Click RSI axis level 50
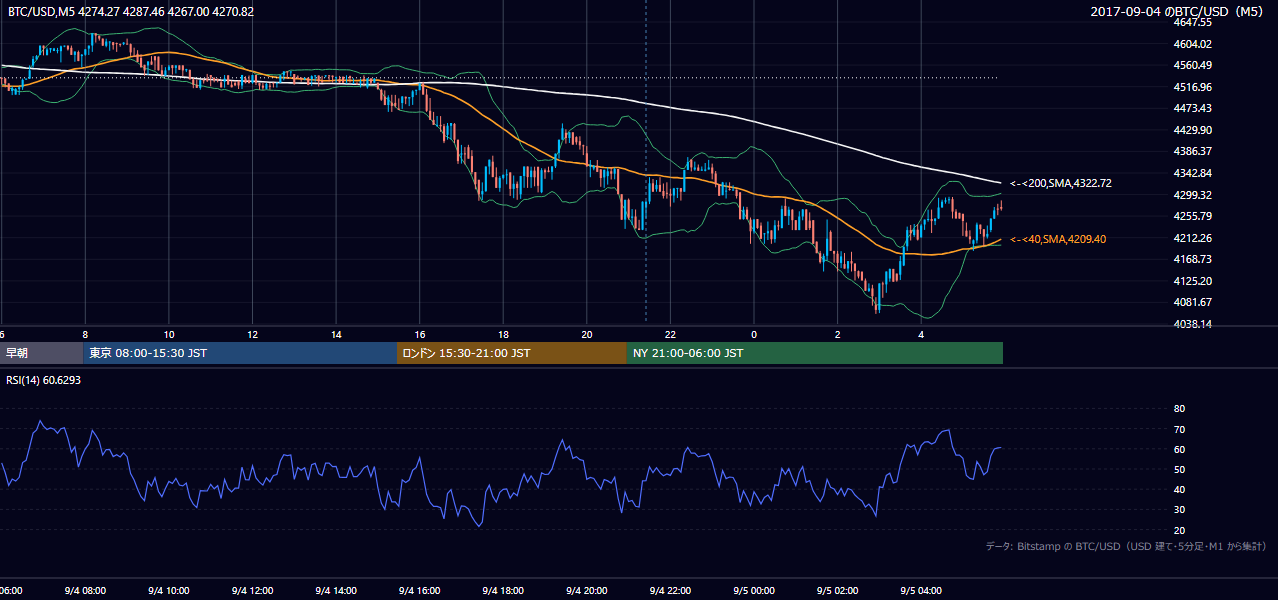Viewport: 1278px width, 600px height. click(x=1179, y=469)
